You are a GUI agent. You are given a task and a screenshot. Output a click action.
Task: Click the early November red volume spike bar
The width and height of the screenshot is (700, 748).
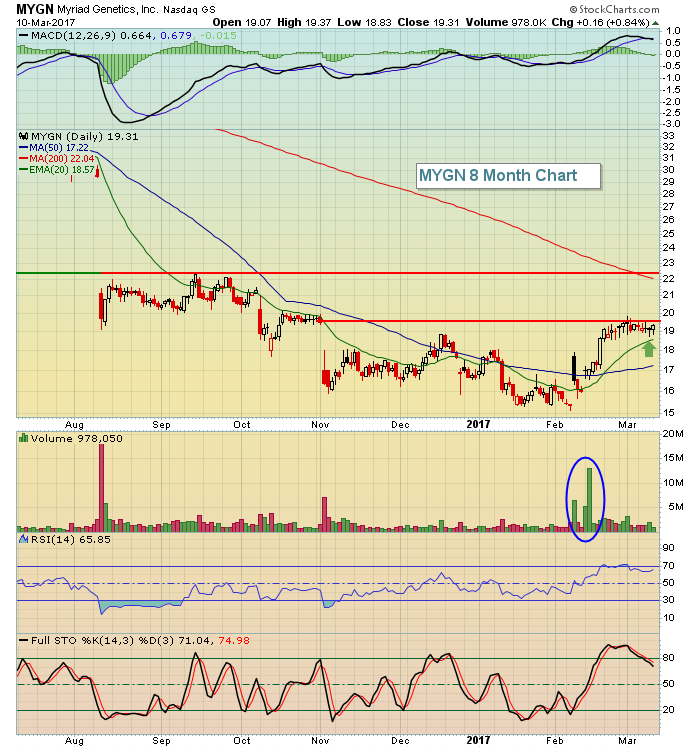click(324, 514)
